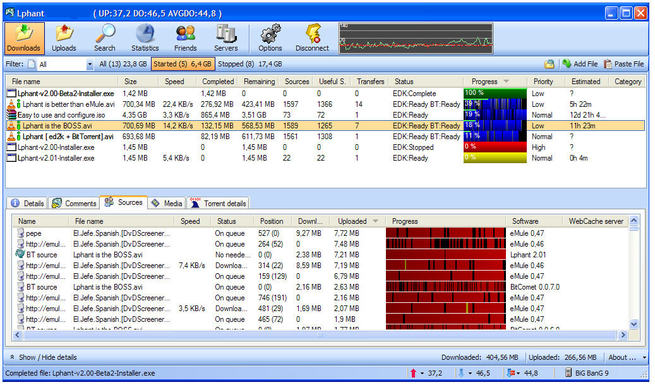This screenshot has height=387, width=655.
Task: Toggle the All (13) filter
Action: pos(123,64)
